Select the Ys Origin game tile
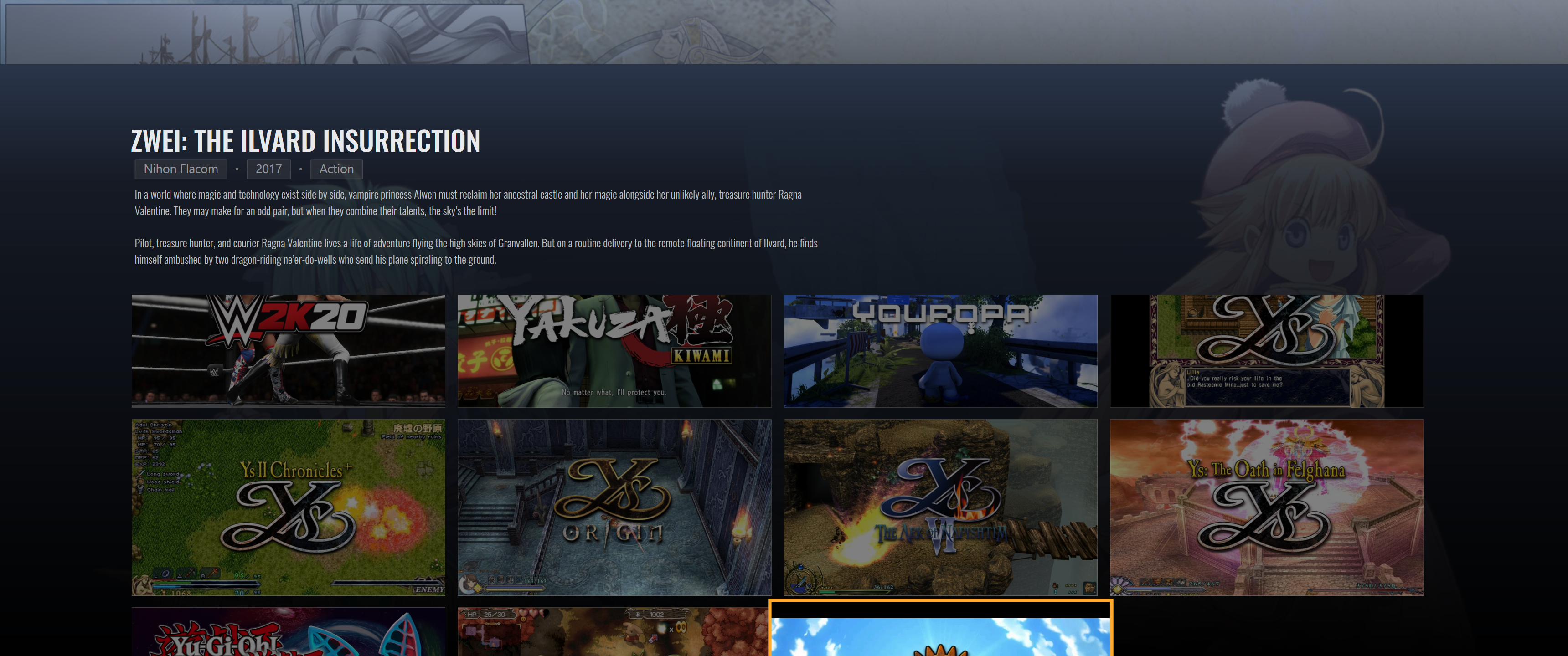Image resolution: width=1568 pixels, height=656 pixels. pyautogui.click(x=614, y=507)
